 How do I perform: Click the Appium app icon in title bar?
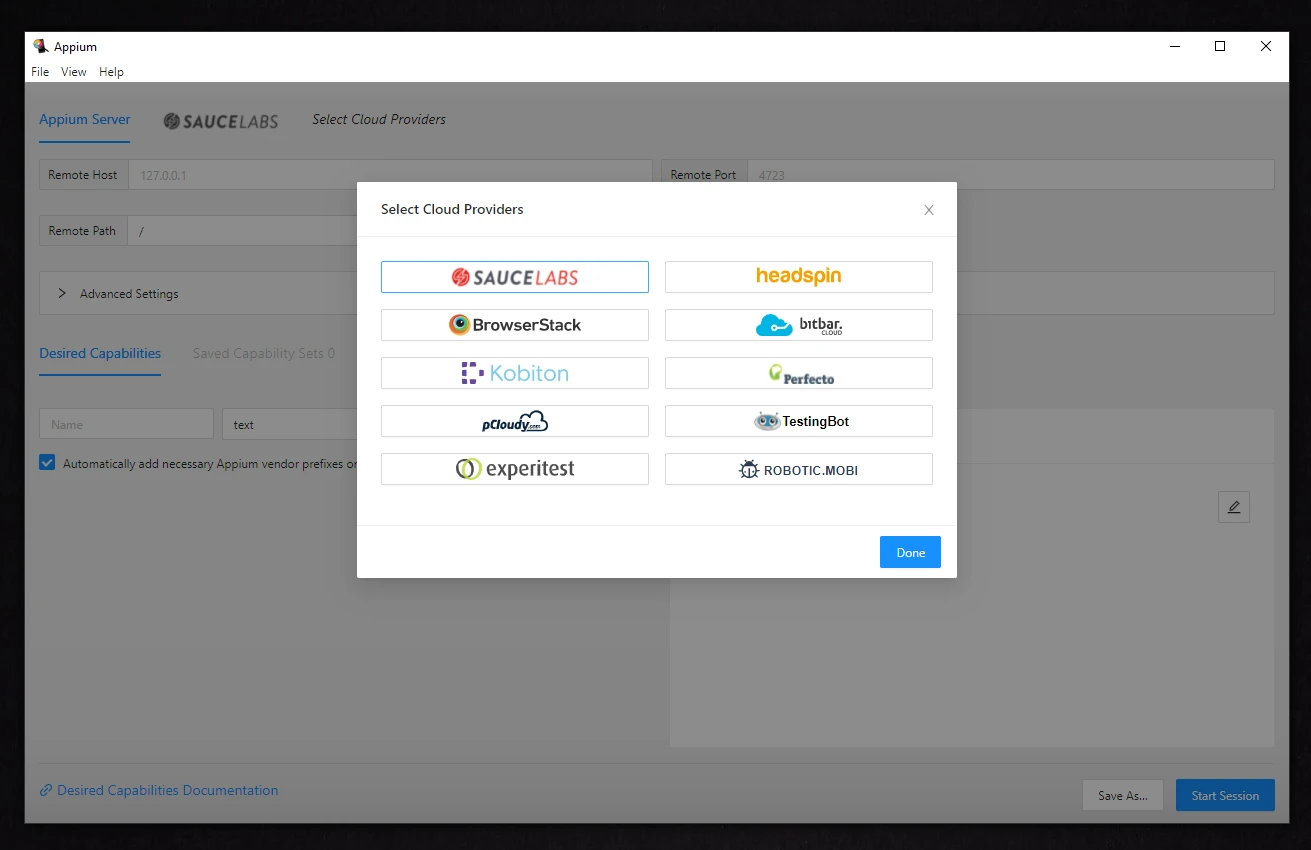[x=40, y=46]
